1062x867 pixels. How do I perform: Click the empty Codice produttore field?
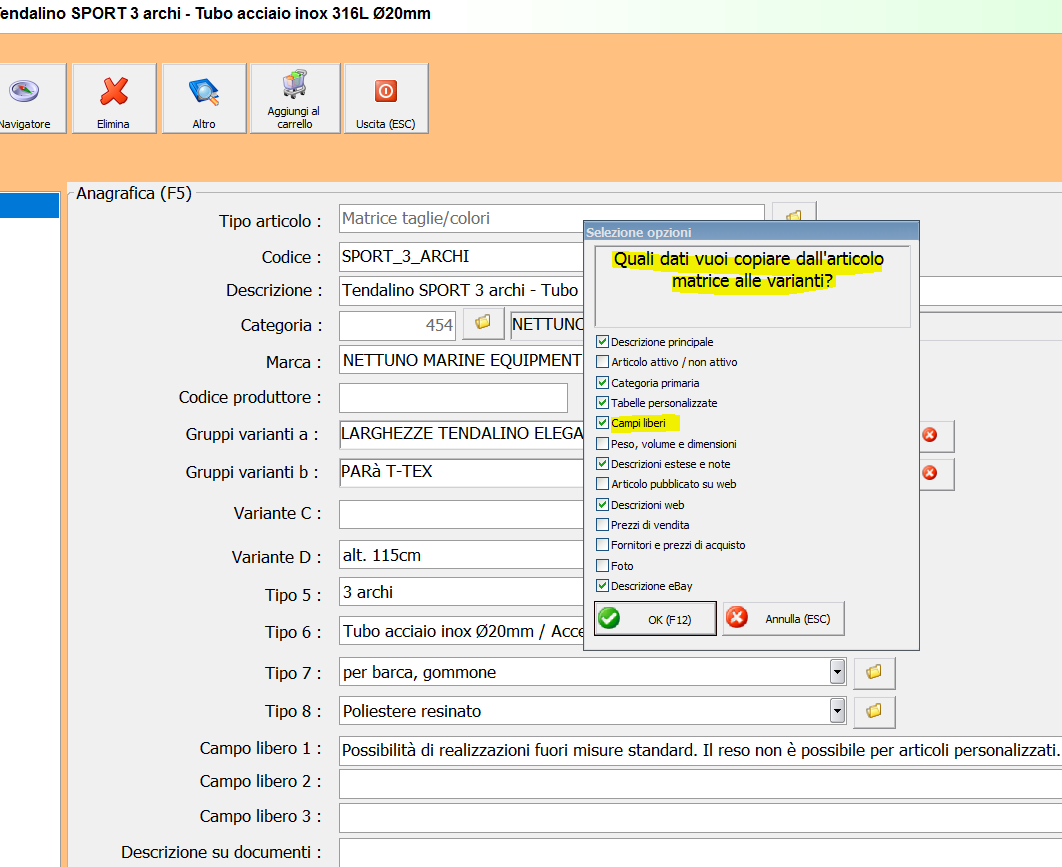[x=453, y=398]
